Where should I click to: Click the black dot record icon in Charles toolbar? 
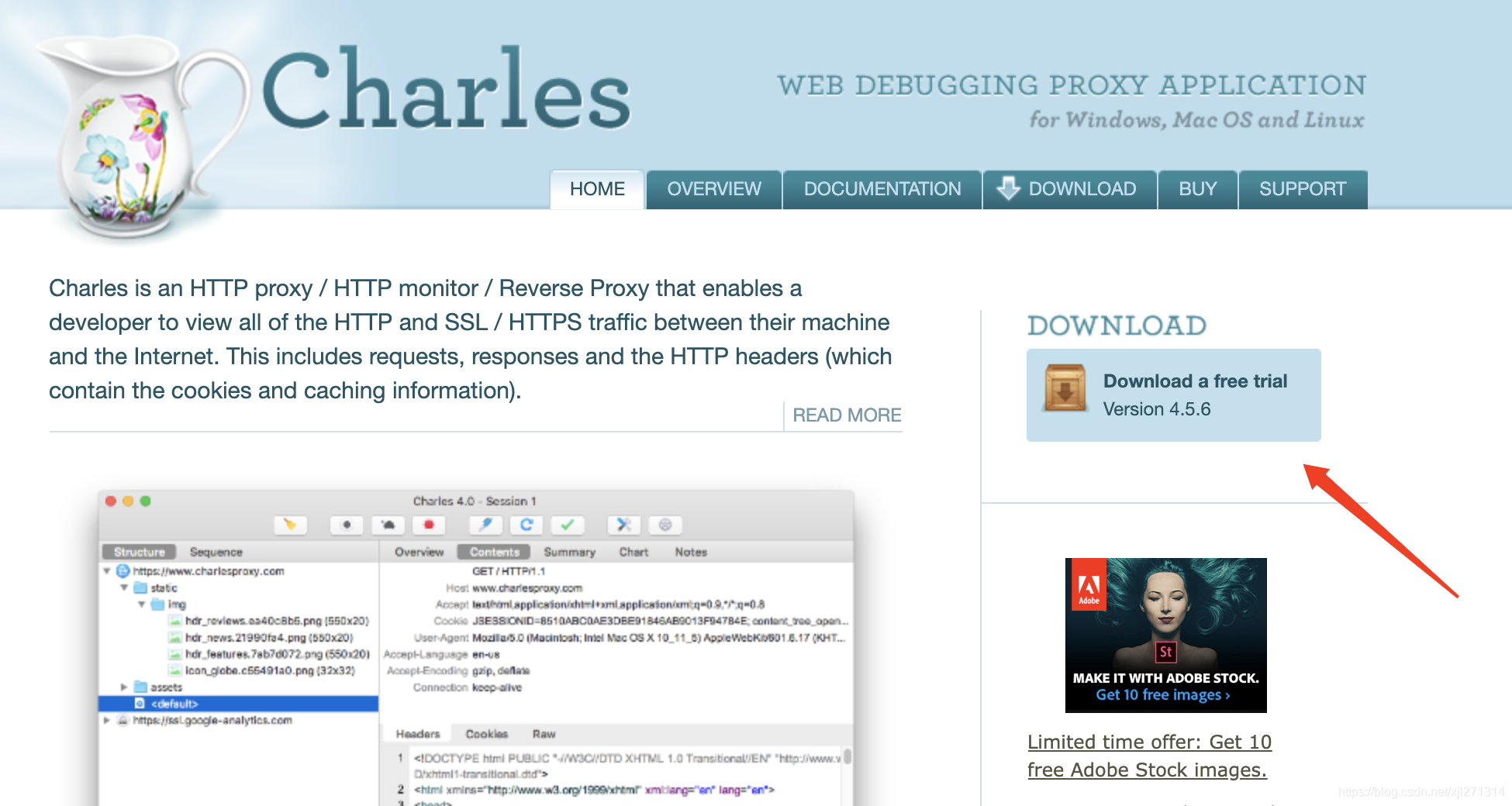(347, 525)
